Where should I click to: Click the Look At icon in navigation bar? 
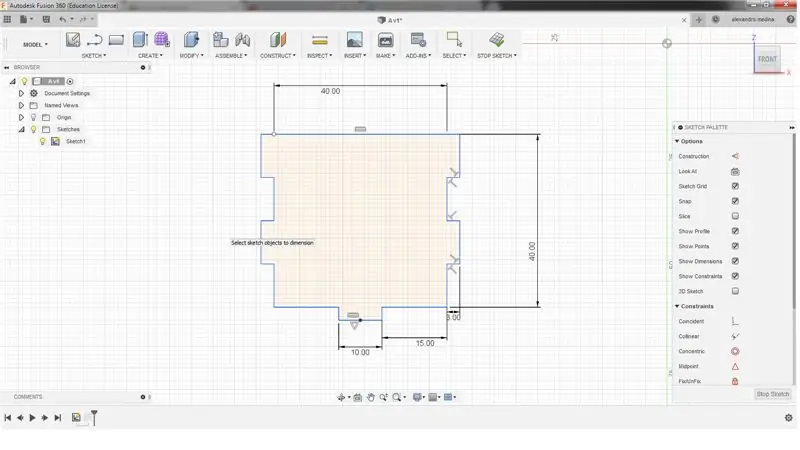tap(358, 397)
